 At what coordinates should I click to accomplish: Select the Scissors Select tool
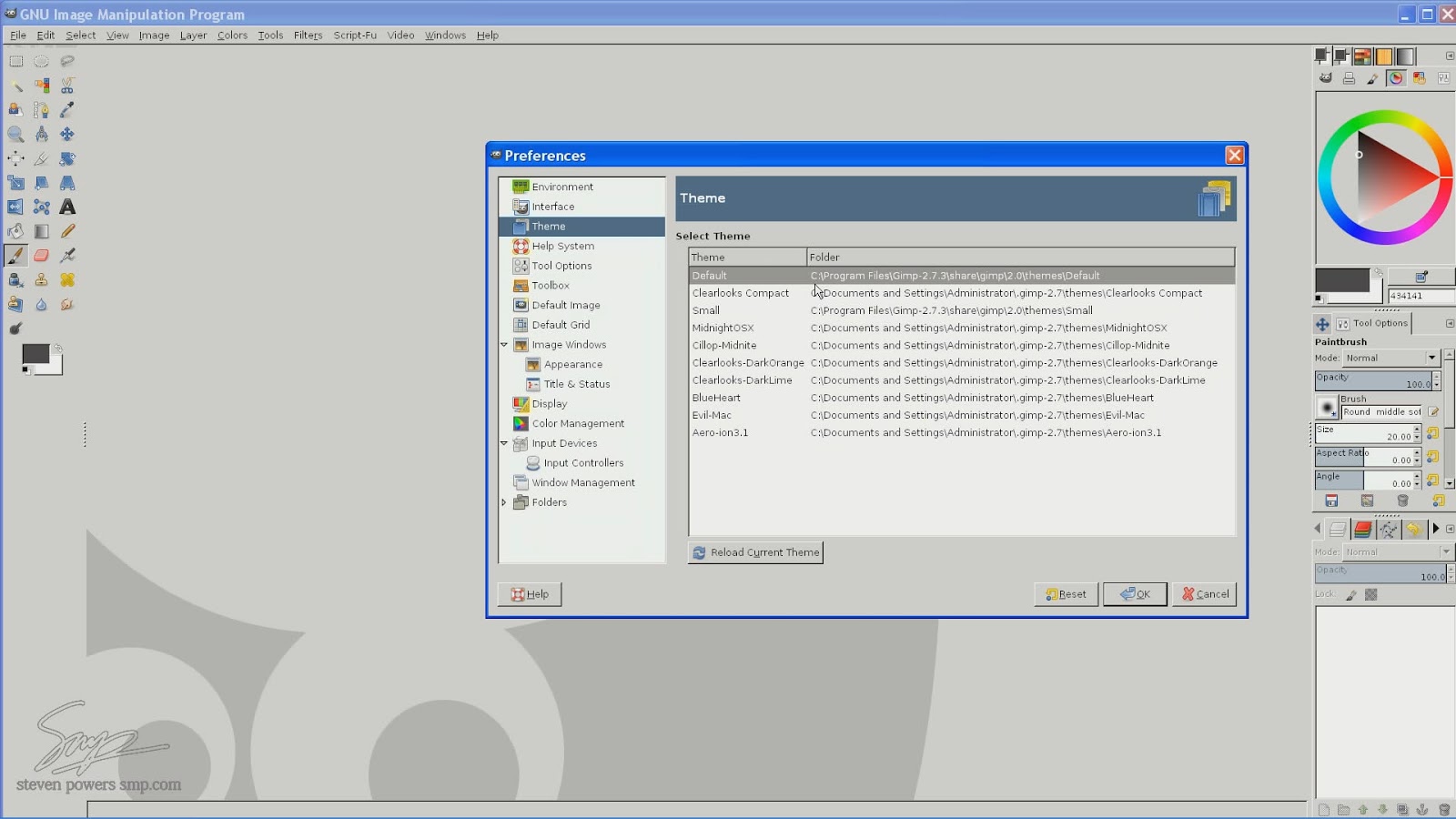click(x=67, y=86)
